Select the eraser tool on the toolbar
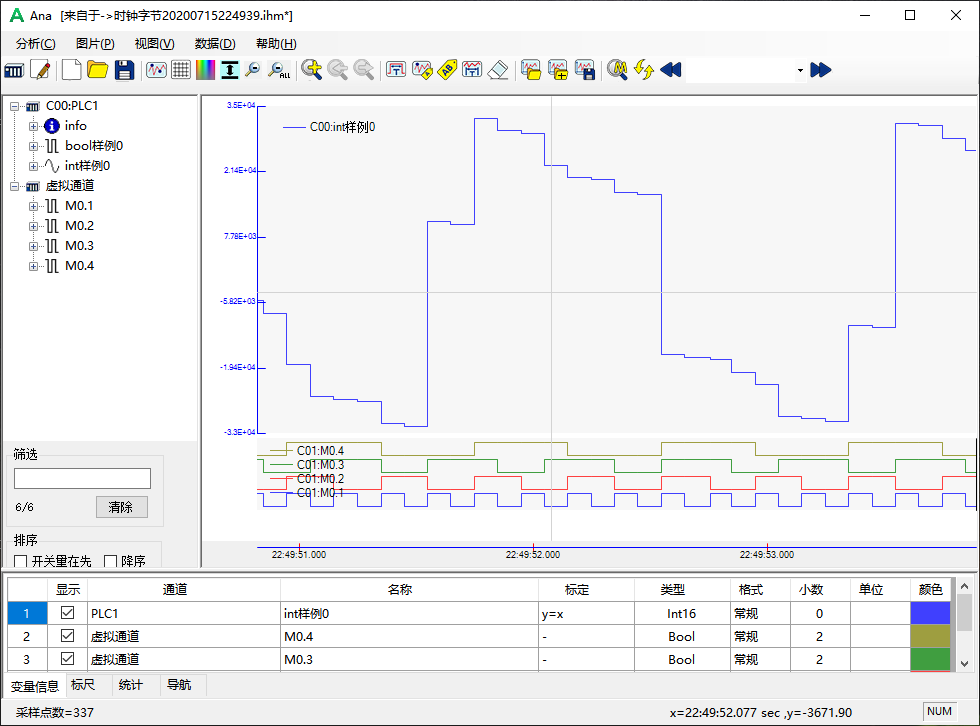Image resolution: width=980 pixels, height=726 pixels. [497, 70]
